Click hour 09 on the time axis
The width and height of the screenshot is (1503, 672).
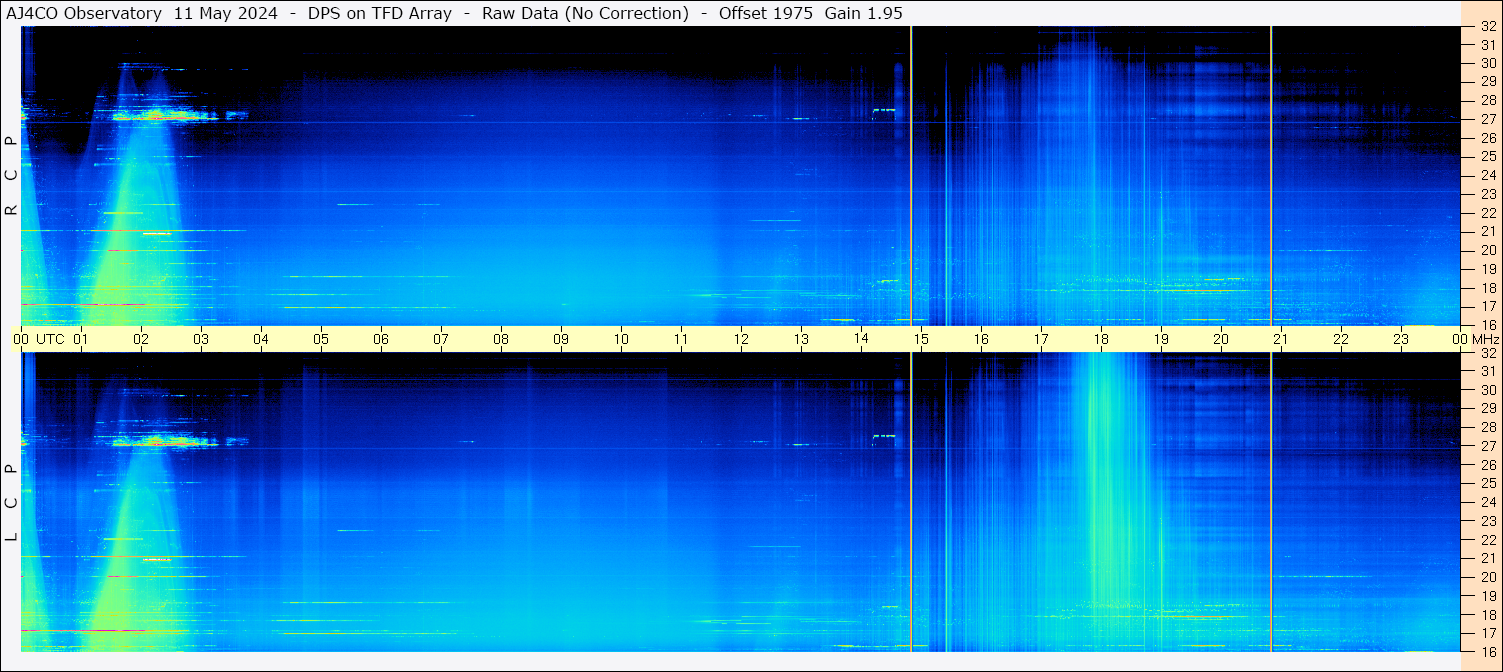(x=561, y=339)
